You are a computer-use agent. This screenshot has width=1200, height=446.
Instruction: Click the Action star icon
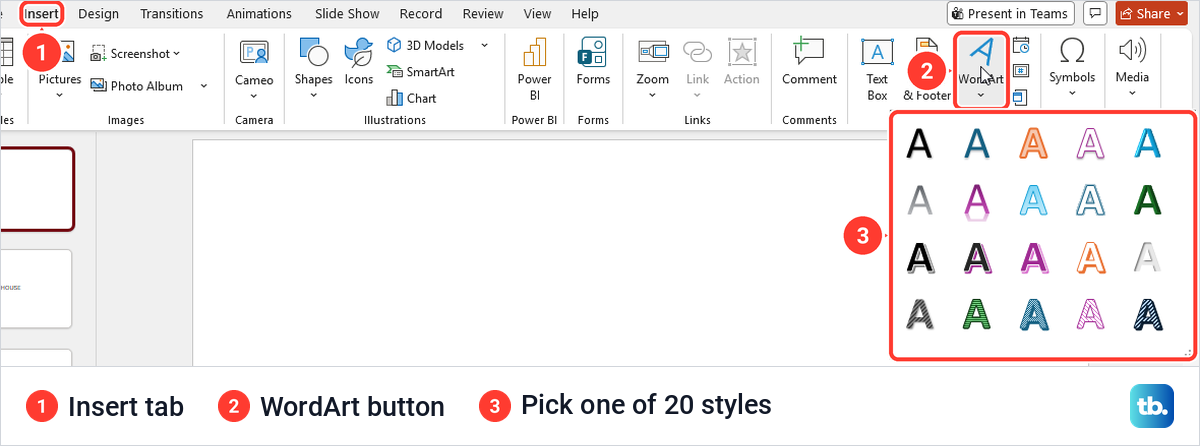[x=742, y=54]
